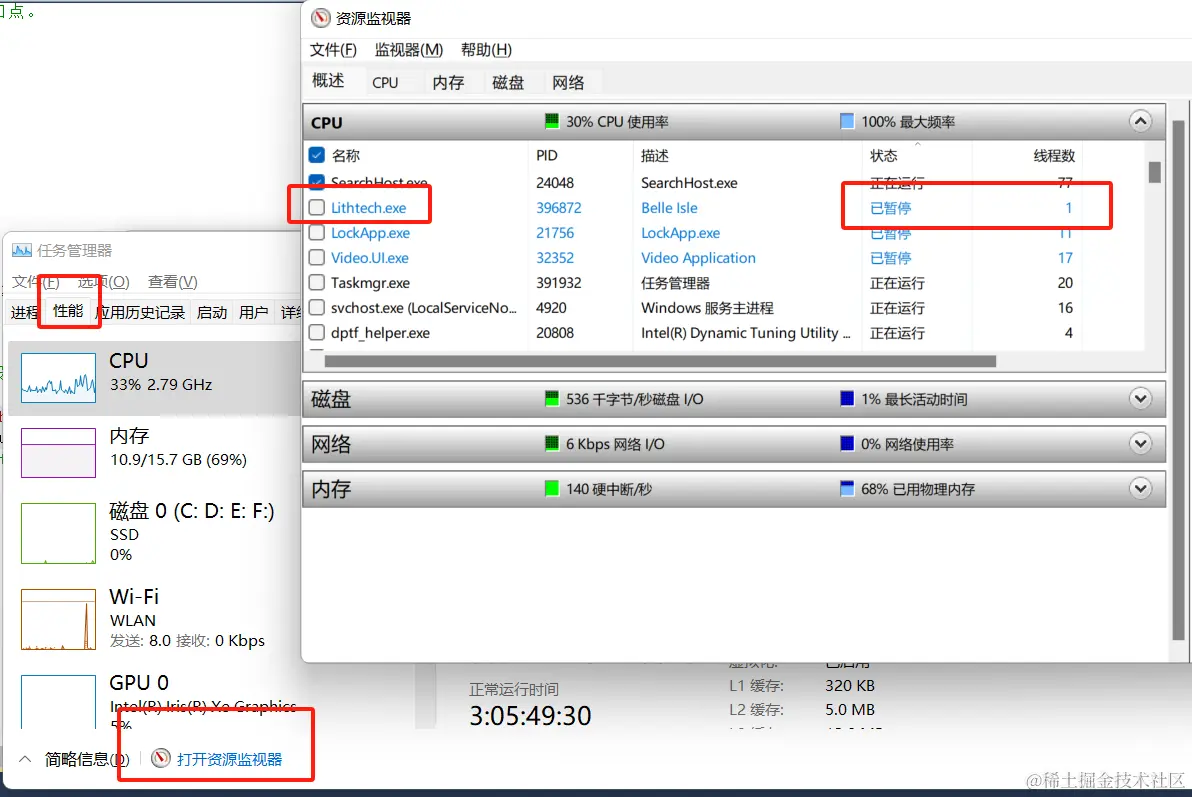
Task: Check the Taskmgr.exe process checkbox
Action: pyautogui.click(x=317, y=283)
